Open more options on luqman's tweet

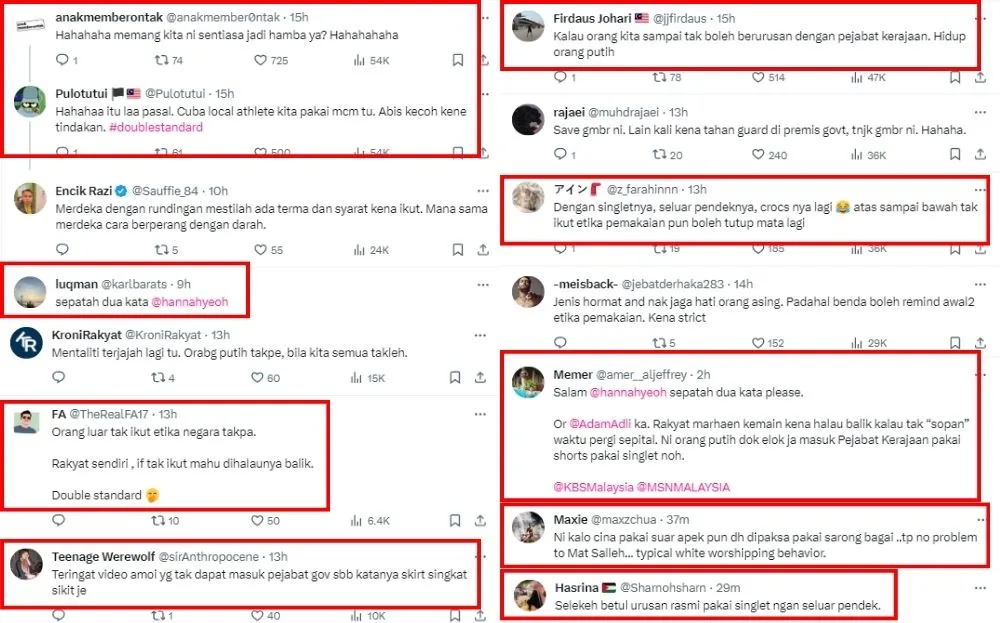pyautogui.click(x=484, y=285)
